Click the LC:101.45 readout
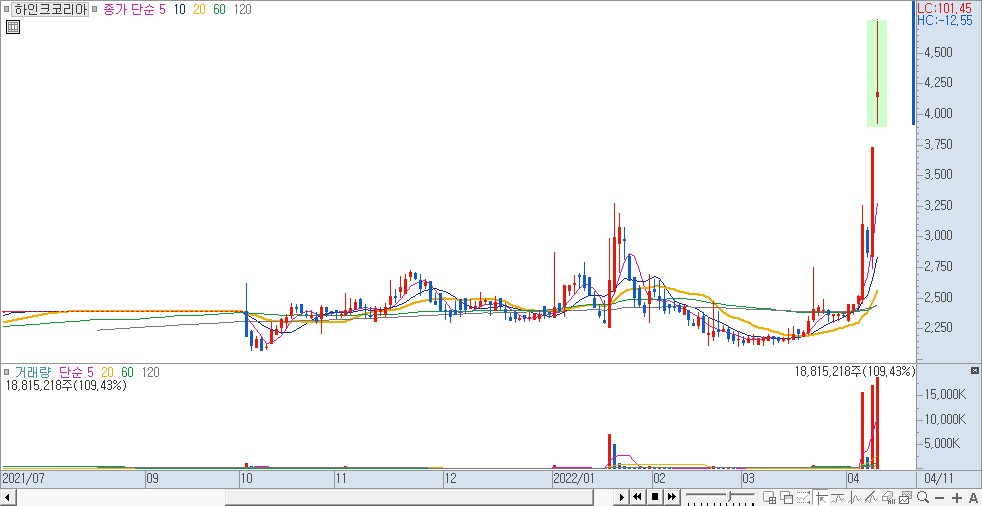This screenshot has width=982, height=506. 944,8
